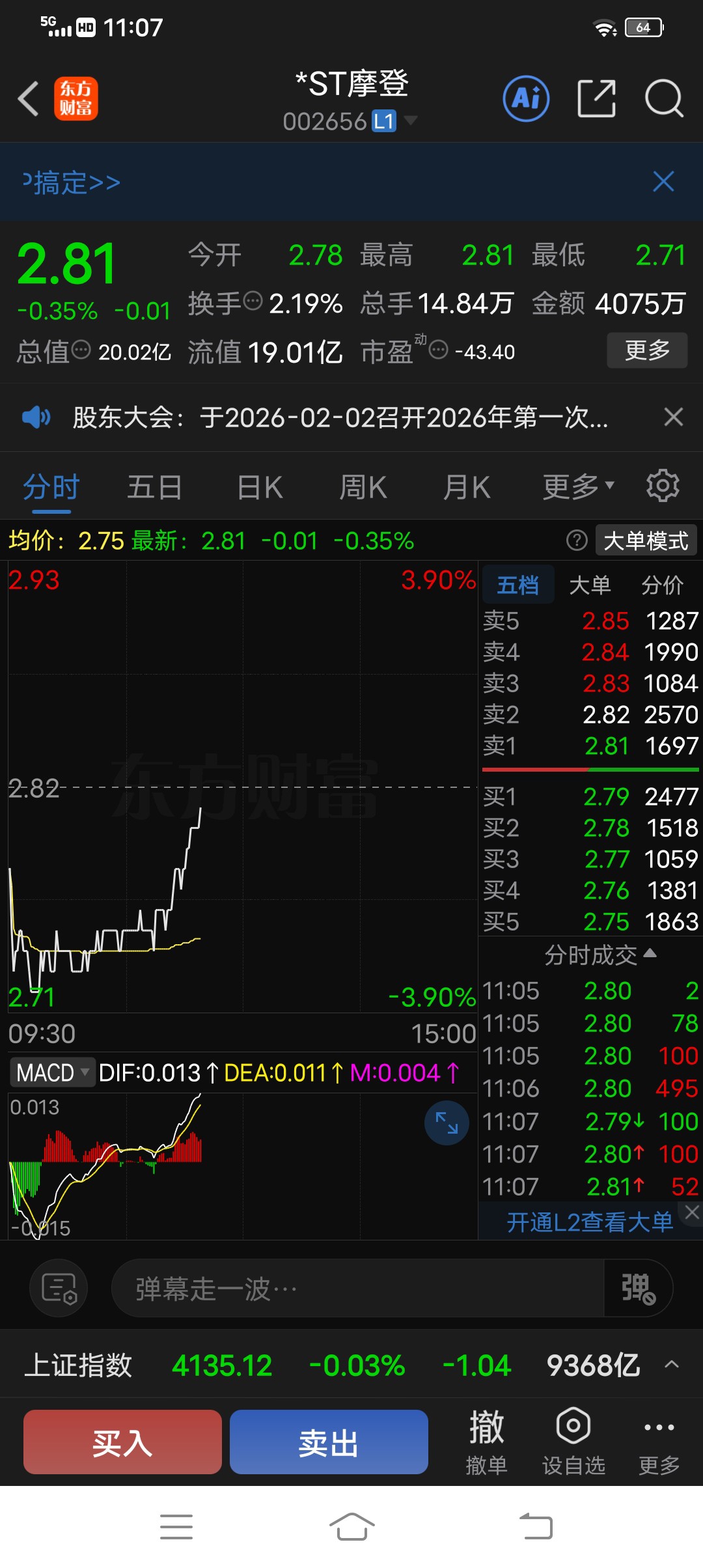Tap the 均价 2.75 average price label
This screenshot has width=703, height=1568.
(x=66, y=540)
